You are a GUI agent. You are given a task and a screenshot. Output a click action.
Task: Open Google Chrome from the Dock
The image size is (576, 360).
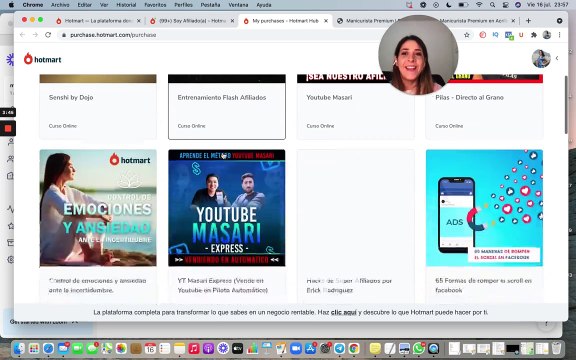pyautogui.click(x=354, y=348)
